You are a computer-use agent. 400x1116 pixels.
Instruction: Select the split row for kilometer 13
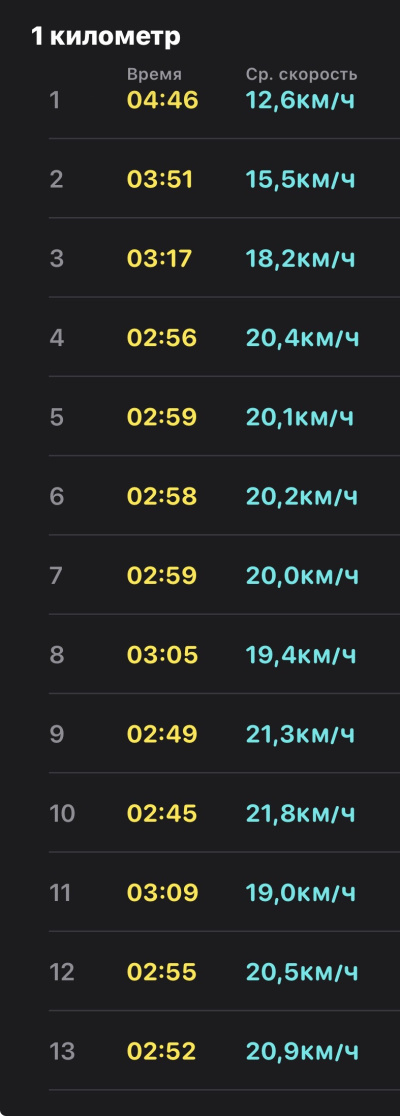pos(224,1051)
